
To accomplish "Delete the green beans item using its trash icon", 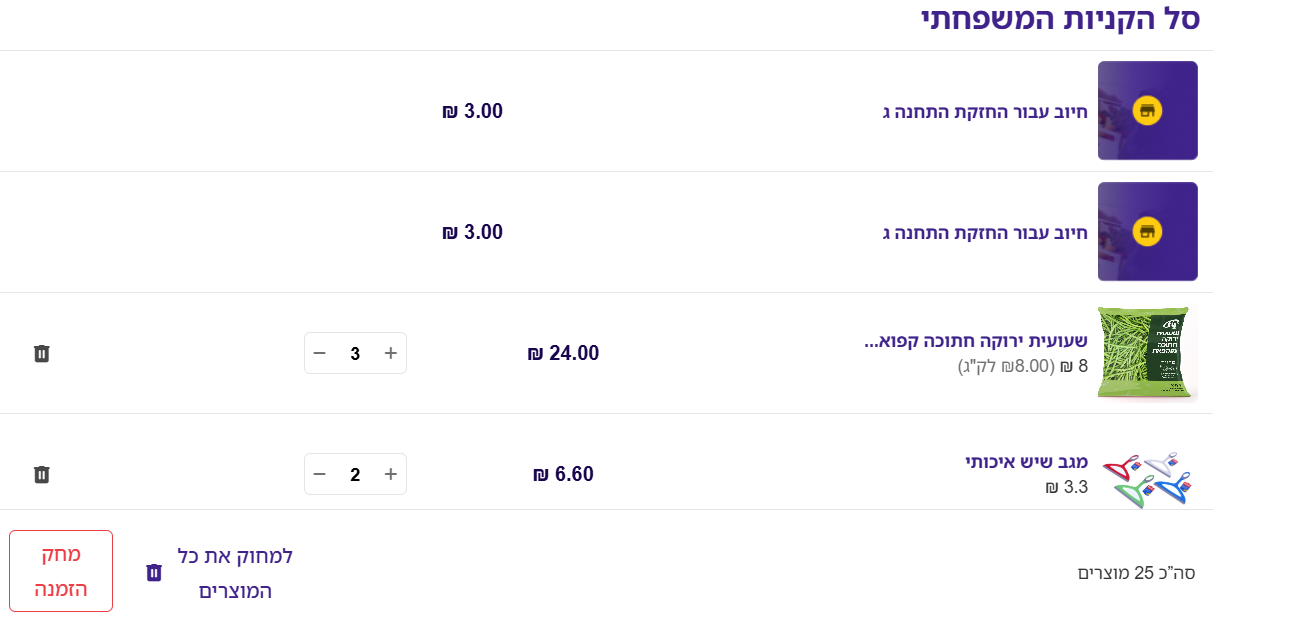I will pyautogui.click(x=41, y=353).
